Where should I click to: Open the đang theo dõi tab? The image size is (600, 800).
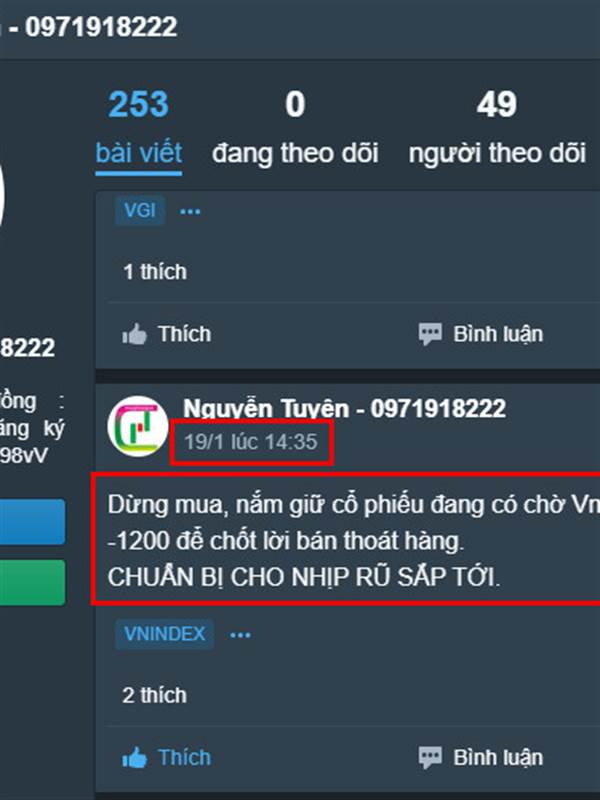pos(295,128)
